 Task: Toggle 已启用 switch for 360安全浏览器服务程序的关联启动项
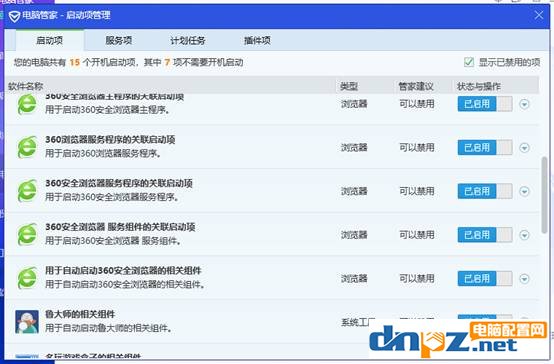485,191
